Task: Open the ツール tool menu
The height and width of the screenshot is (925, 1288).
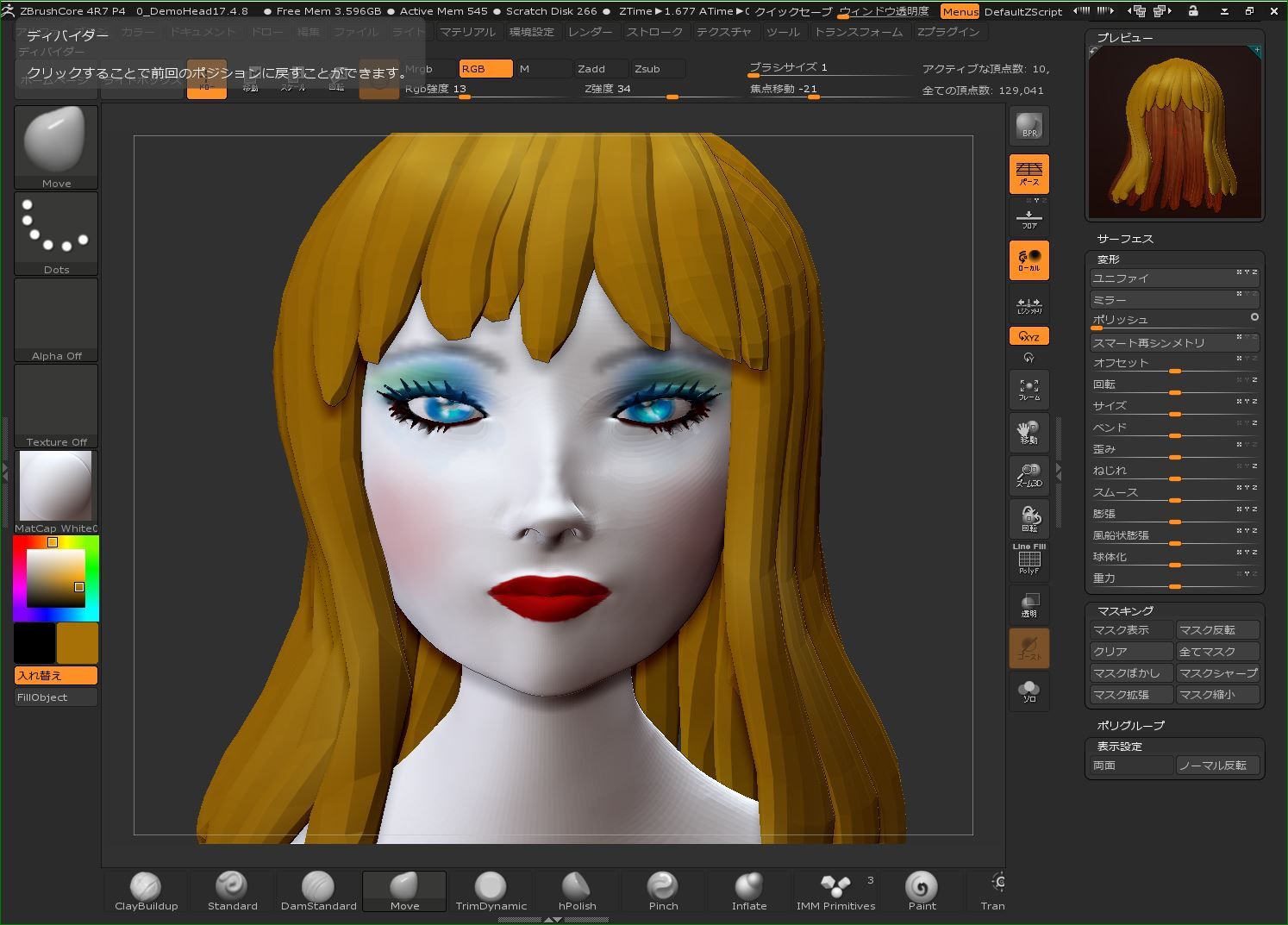Action: point(783,32)
